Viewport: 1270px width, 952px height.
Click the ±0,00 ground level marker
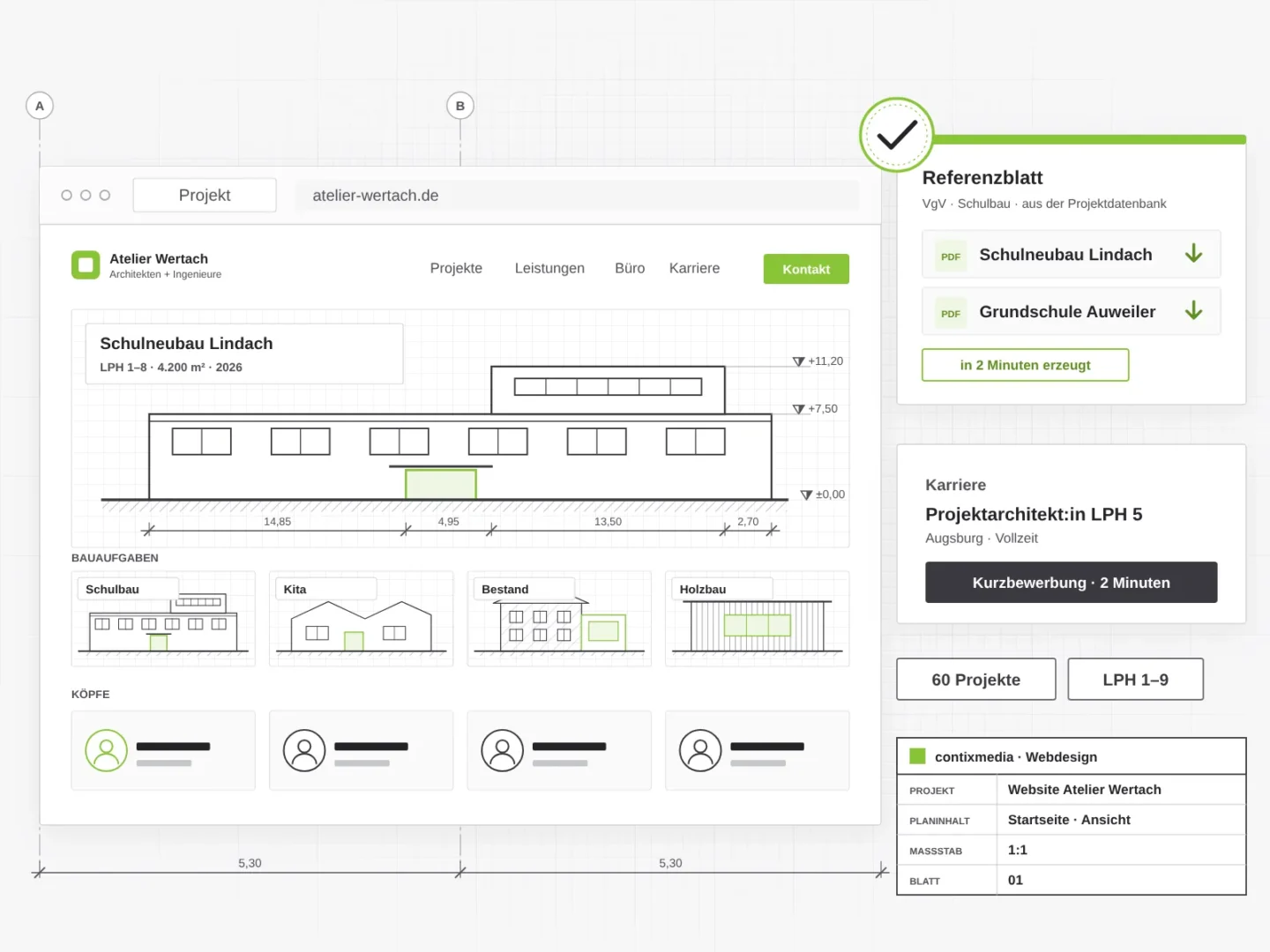click(823, 495)
